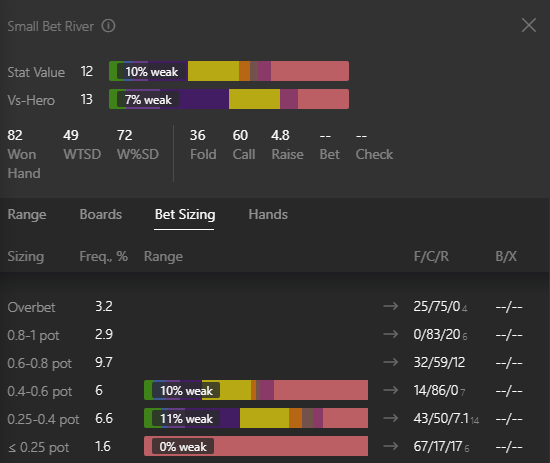Click the arrow icon in 0.25-0.4 pot row
The height and width of the screenshot is (463, 550).
pos(390,418)
